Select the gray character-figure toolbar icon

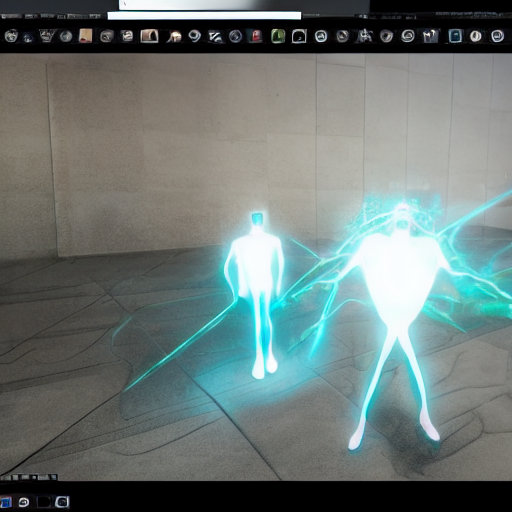click(x=365, y=36)
